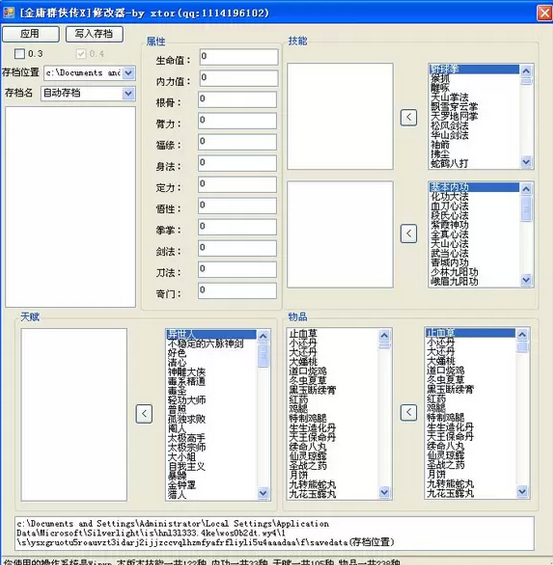Screen dimensions: 553x565
Task: Click the 应用 apply button
Action: (x=31, y=34)
